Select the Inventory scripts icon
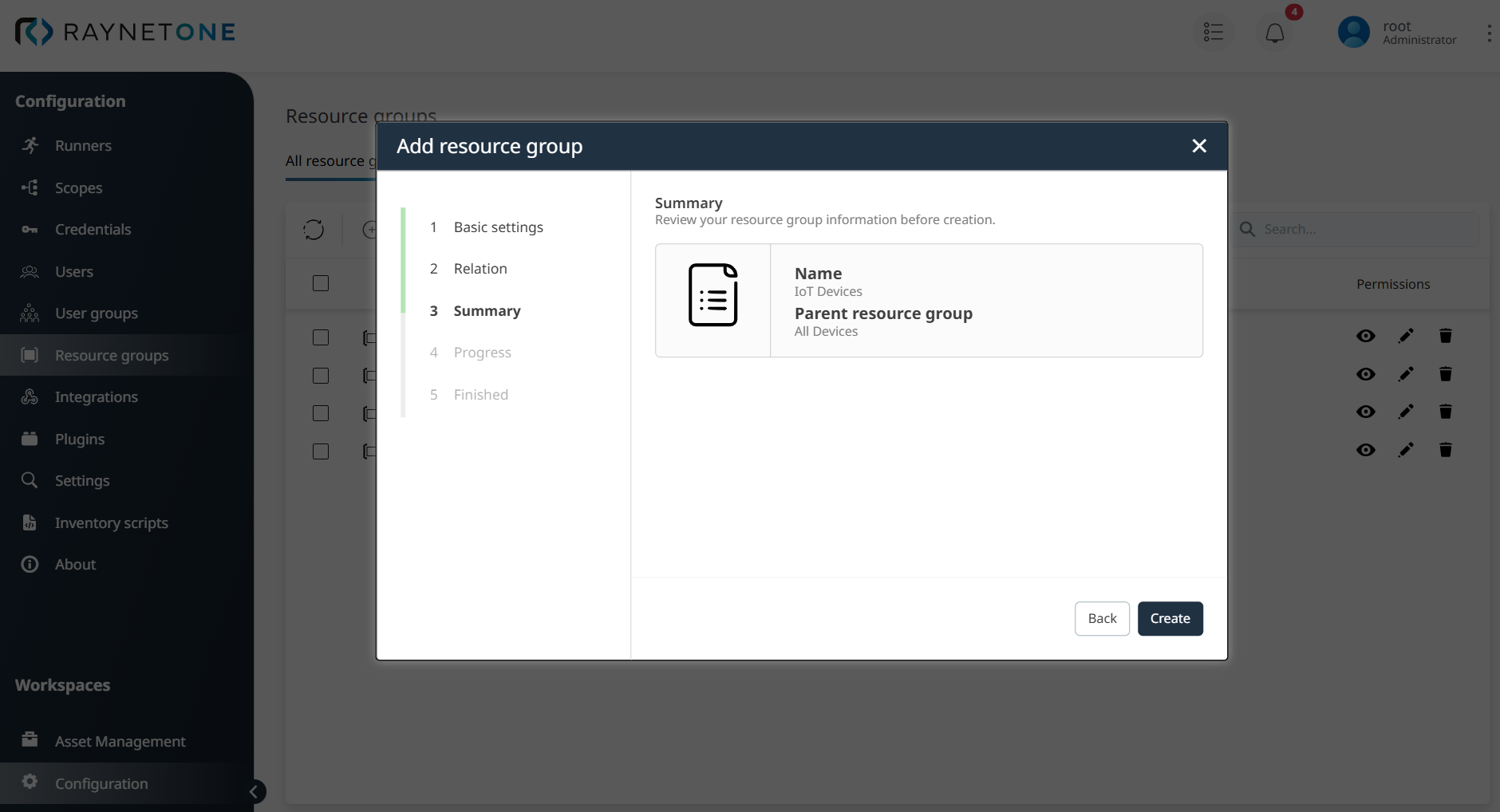Image resolution: width=1500 pixels, height=812 pixels. 30,522
